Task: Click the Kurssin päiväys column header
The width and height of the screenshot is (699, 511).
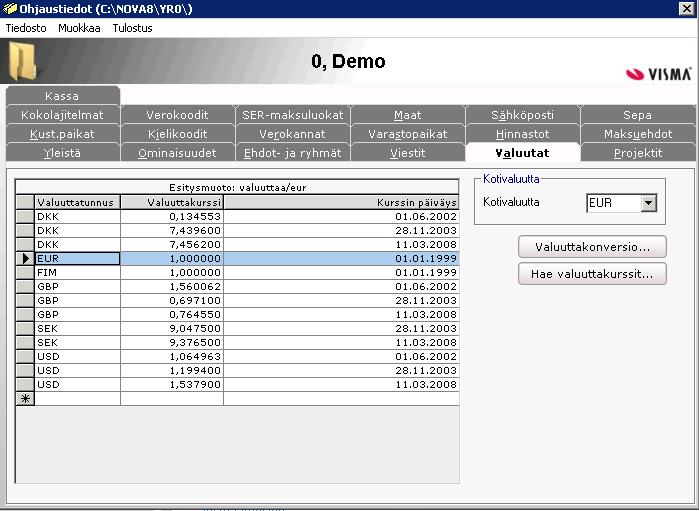Action: (341, 202)
